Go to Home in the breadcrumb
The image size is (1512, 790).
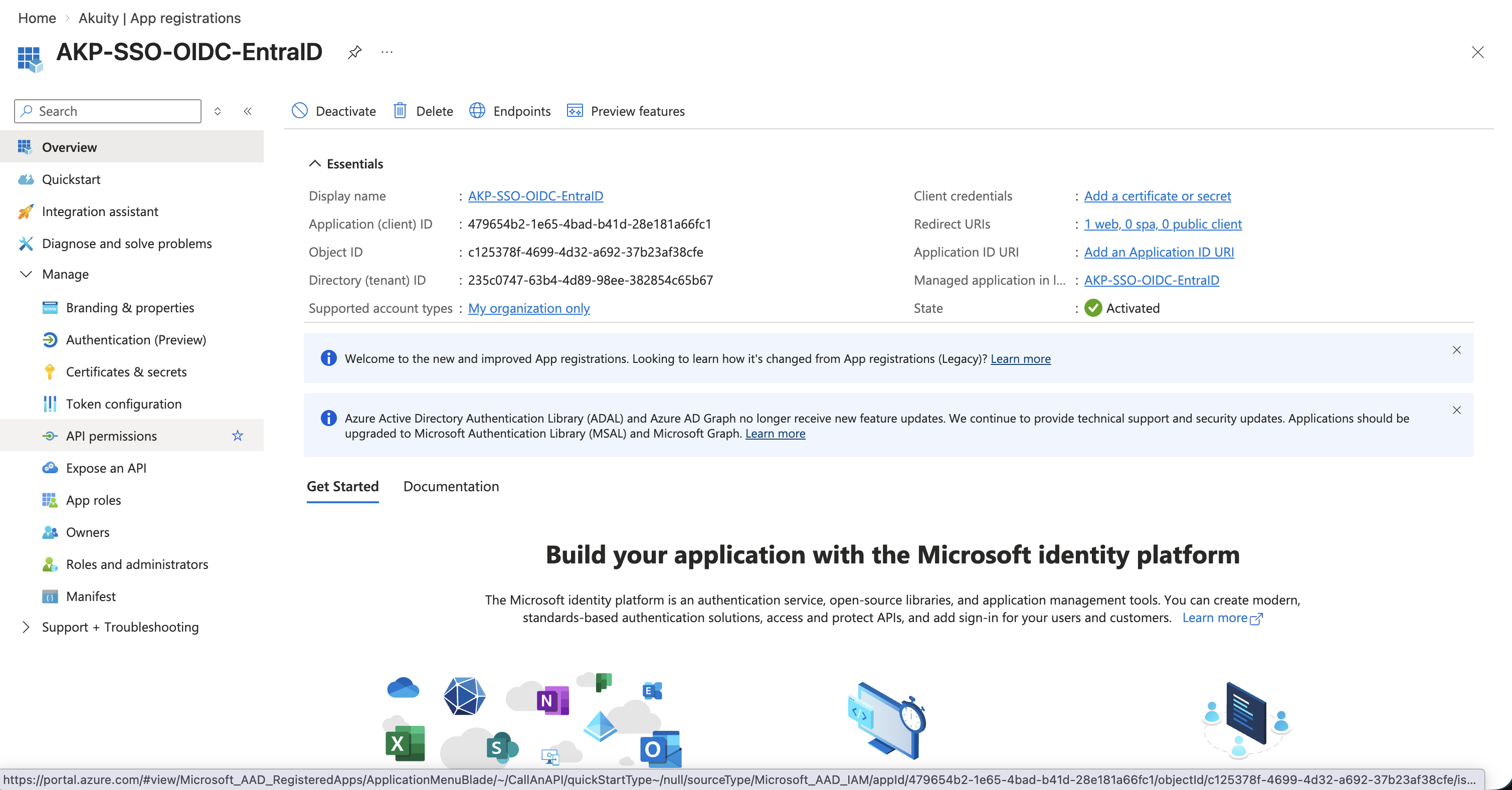(37, 18)
